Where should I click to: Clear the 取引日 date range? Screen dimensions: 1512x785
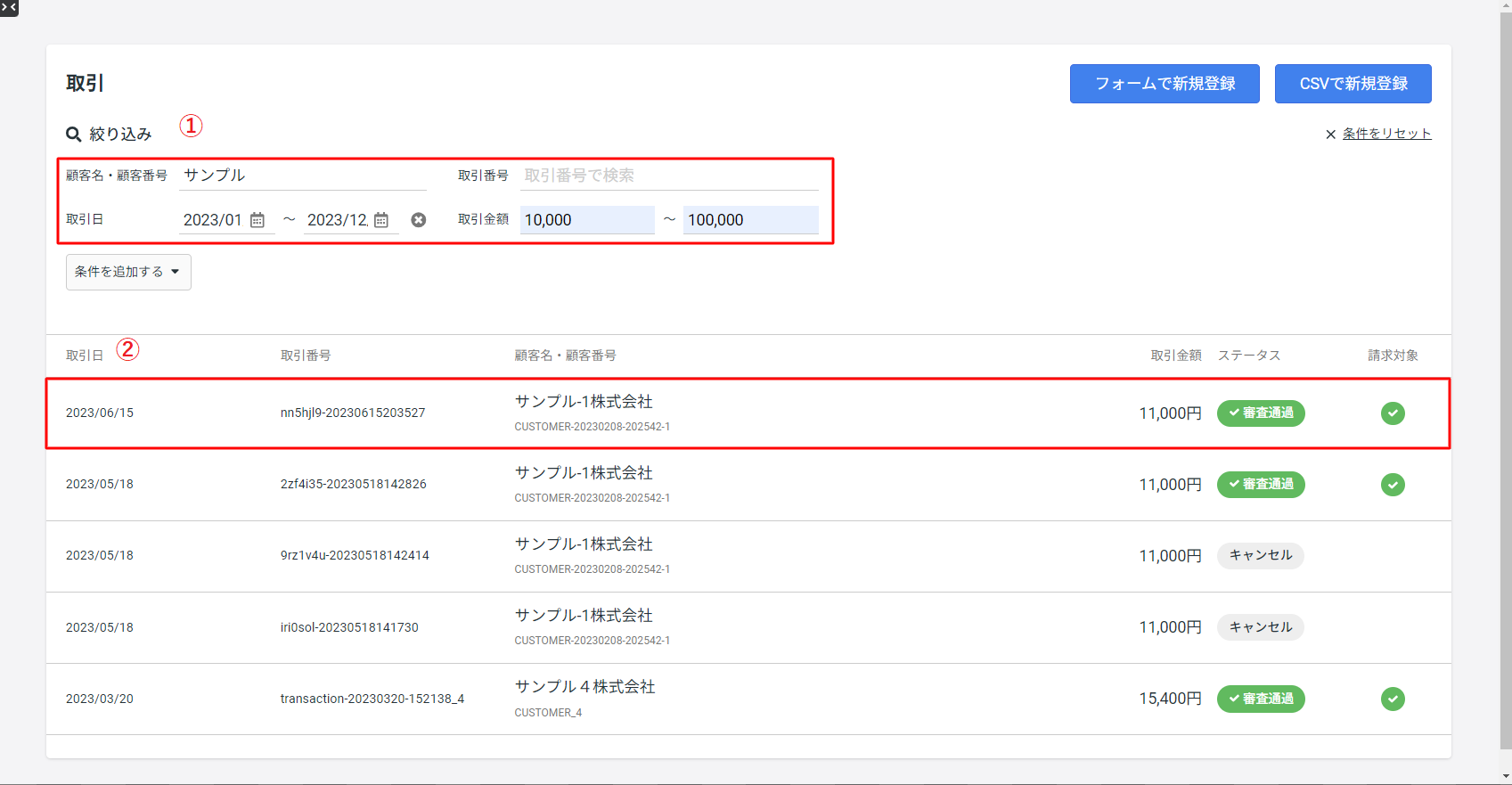click(419, 220)
